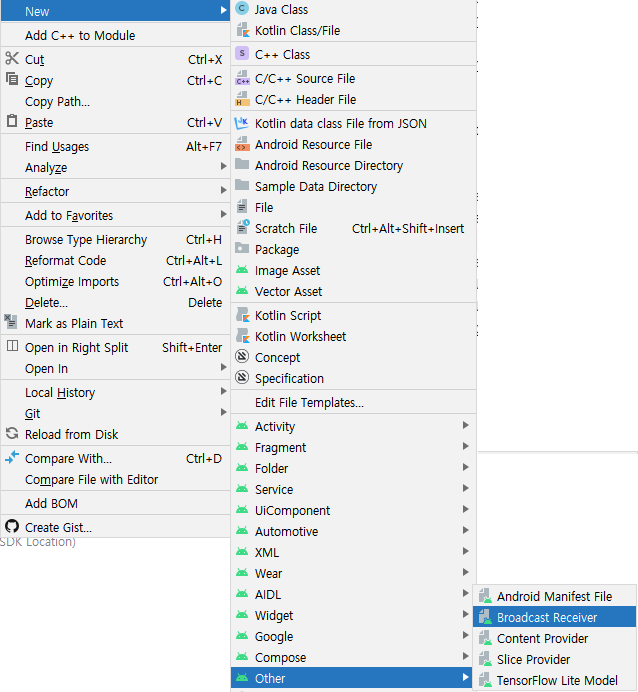Expand the Activity submenu arrow

click(465, 425)
